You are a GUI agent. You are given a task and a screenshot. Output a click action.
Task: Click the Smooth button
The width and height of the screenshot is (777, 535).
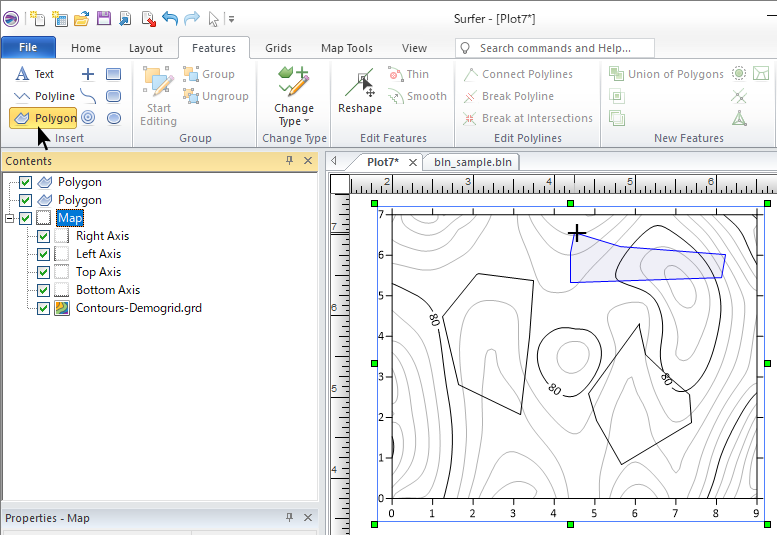[417, 96]
